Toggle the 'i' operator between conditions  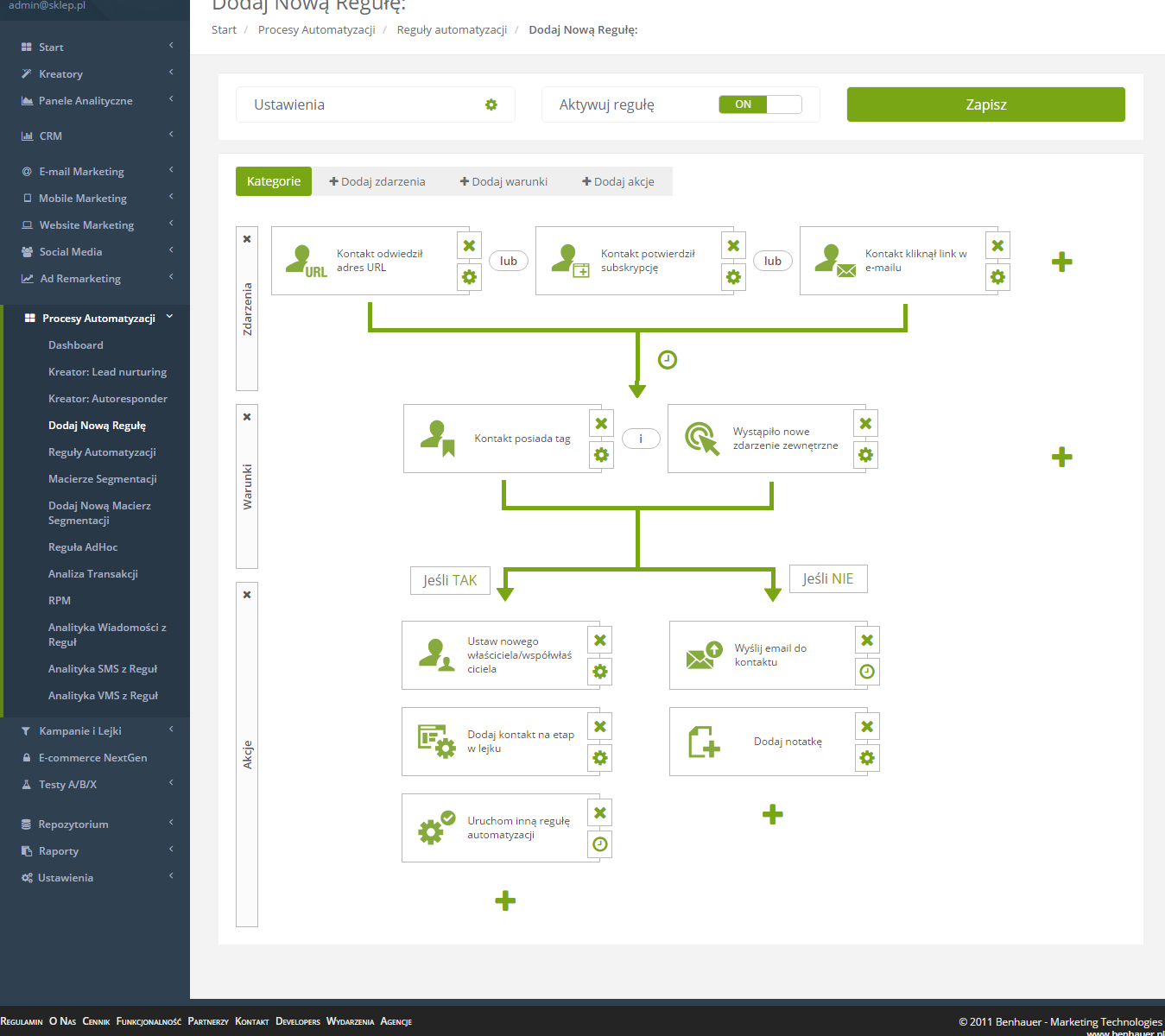(x=641, y=439)
